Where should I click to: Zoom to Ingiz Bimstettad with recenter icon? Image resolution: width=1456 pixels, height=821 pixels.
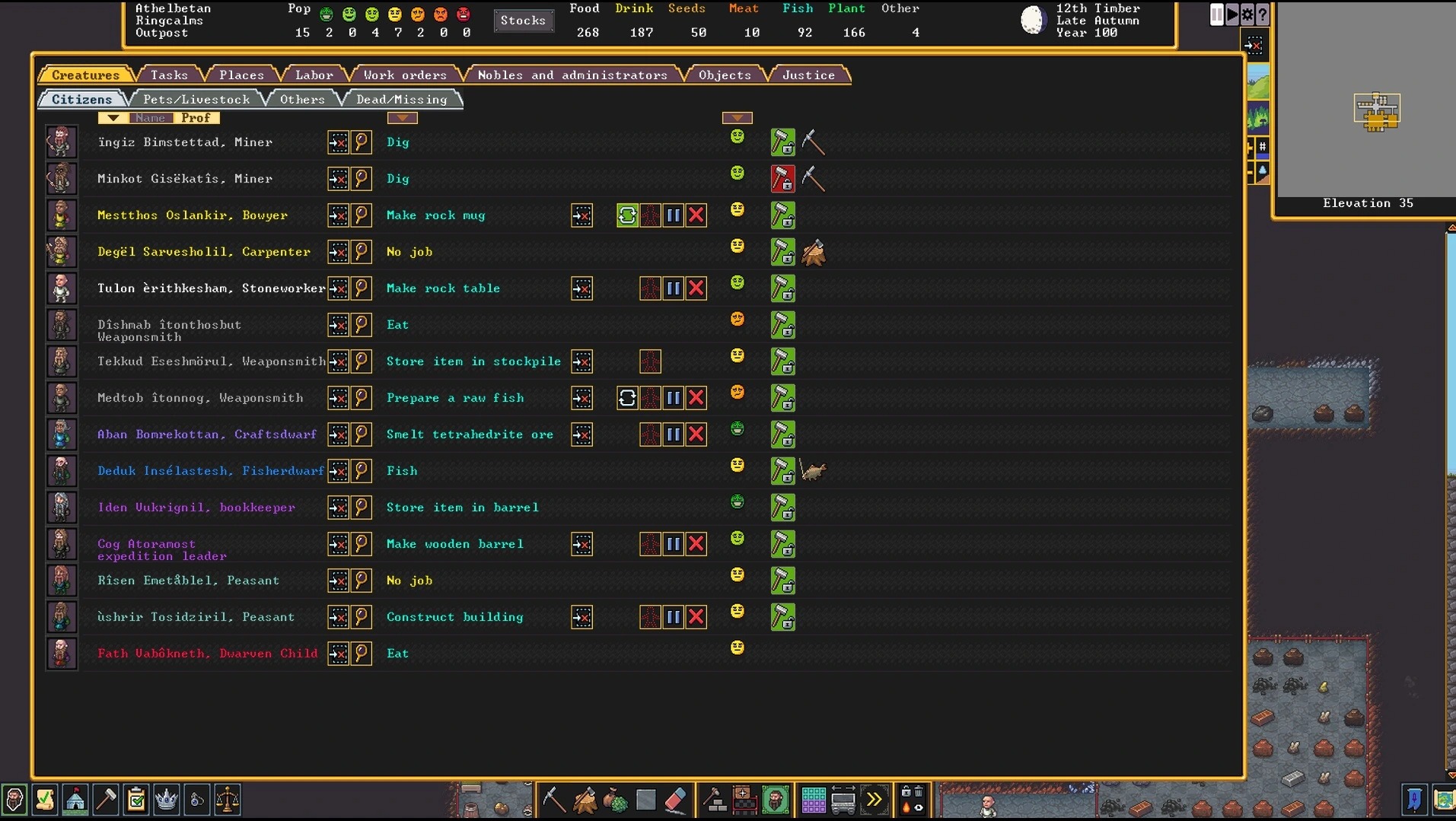[x=338, y=142]
